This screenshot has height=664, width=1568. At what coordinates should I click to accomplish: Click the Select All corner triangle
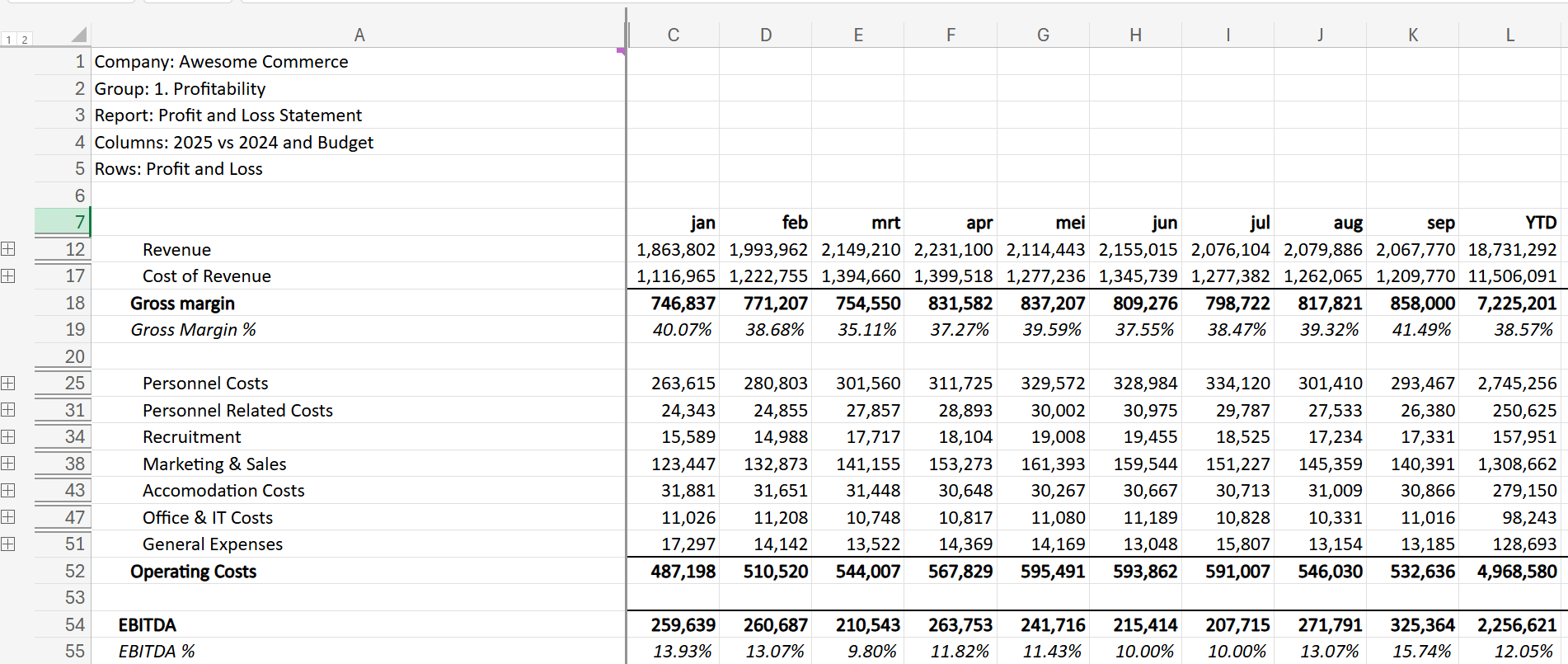click(x=79, y=35)
